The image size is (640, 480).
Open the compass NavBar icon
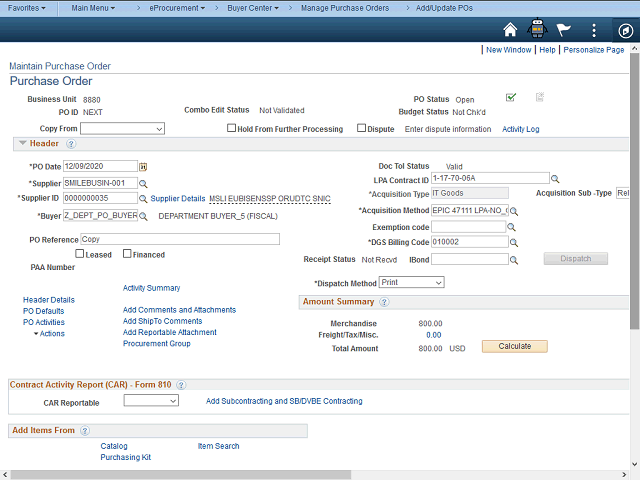[x=624, y=30]
